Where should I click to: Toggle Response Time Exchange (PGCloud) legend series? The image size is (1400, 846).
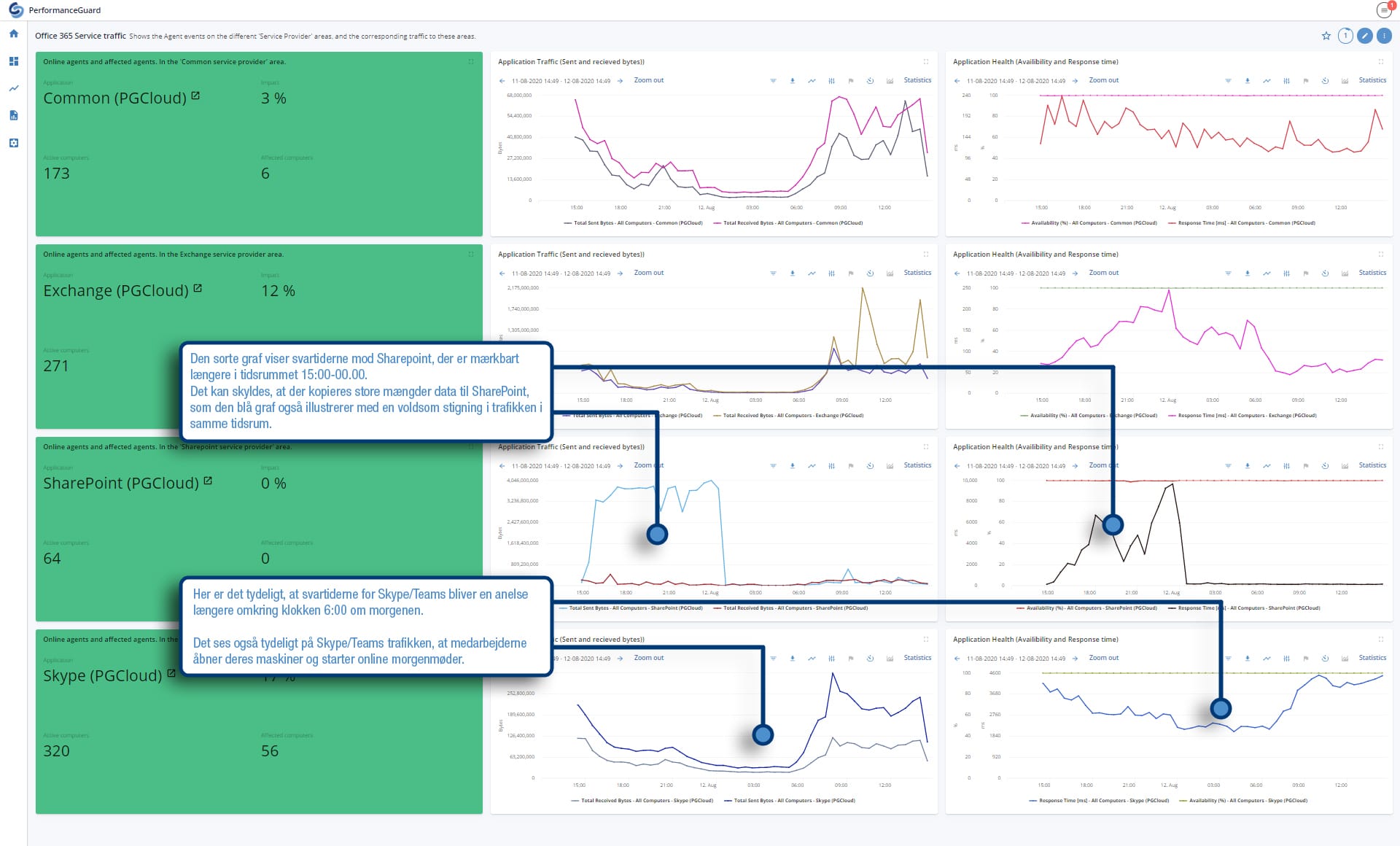[x=1242, y=416]
